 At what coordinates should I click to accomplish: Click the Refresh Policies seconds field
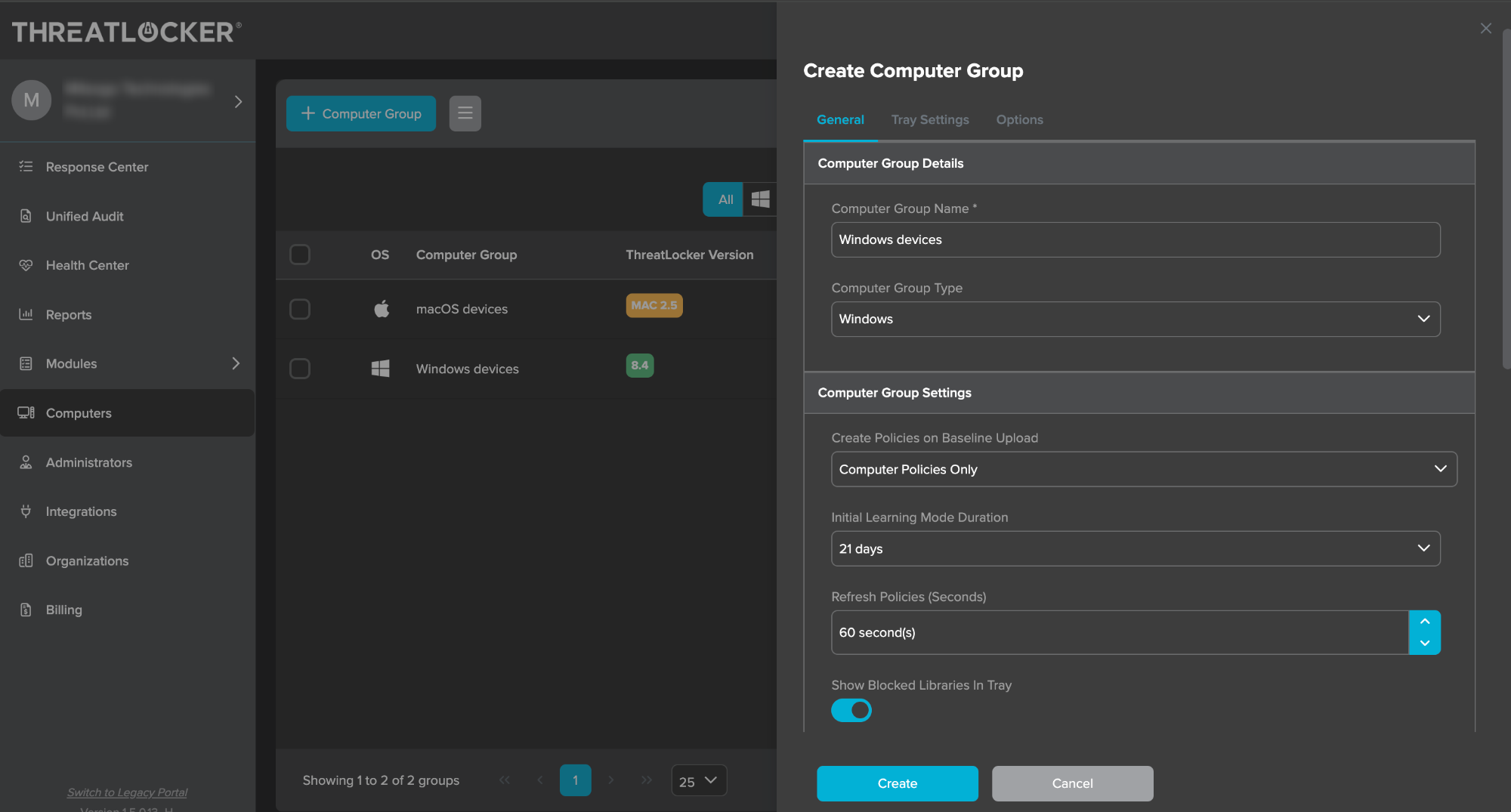click(x=1120, y=632)
